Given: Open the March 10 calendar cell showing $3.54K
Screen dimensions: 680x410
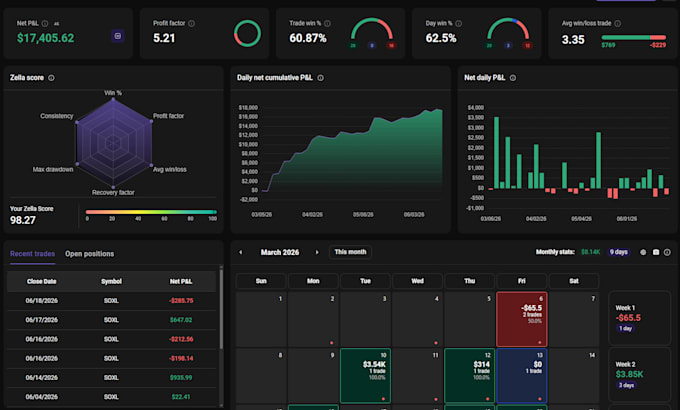Looking at the screenshot, I should 365,376.
